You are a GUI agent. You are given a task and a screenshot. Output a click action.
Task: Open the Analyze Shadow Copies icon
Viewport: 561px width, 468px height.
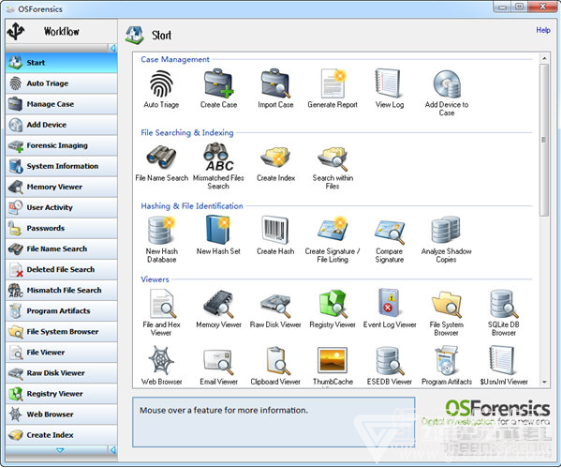(x=446, y=230)
